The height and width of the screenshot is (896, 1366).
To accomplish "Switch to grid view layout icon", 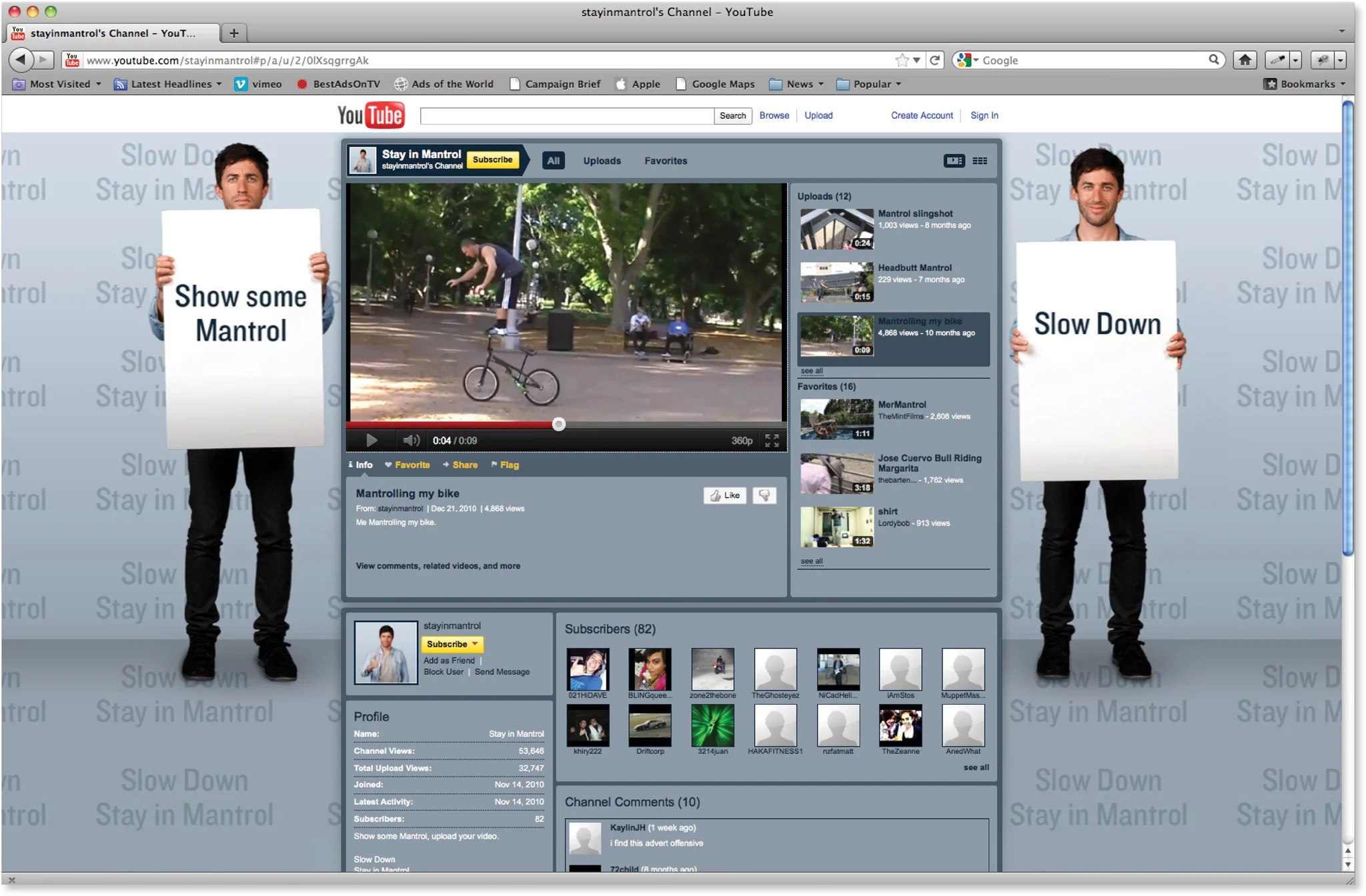I will (x=980, y=161).
